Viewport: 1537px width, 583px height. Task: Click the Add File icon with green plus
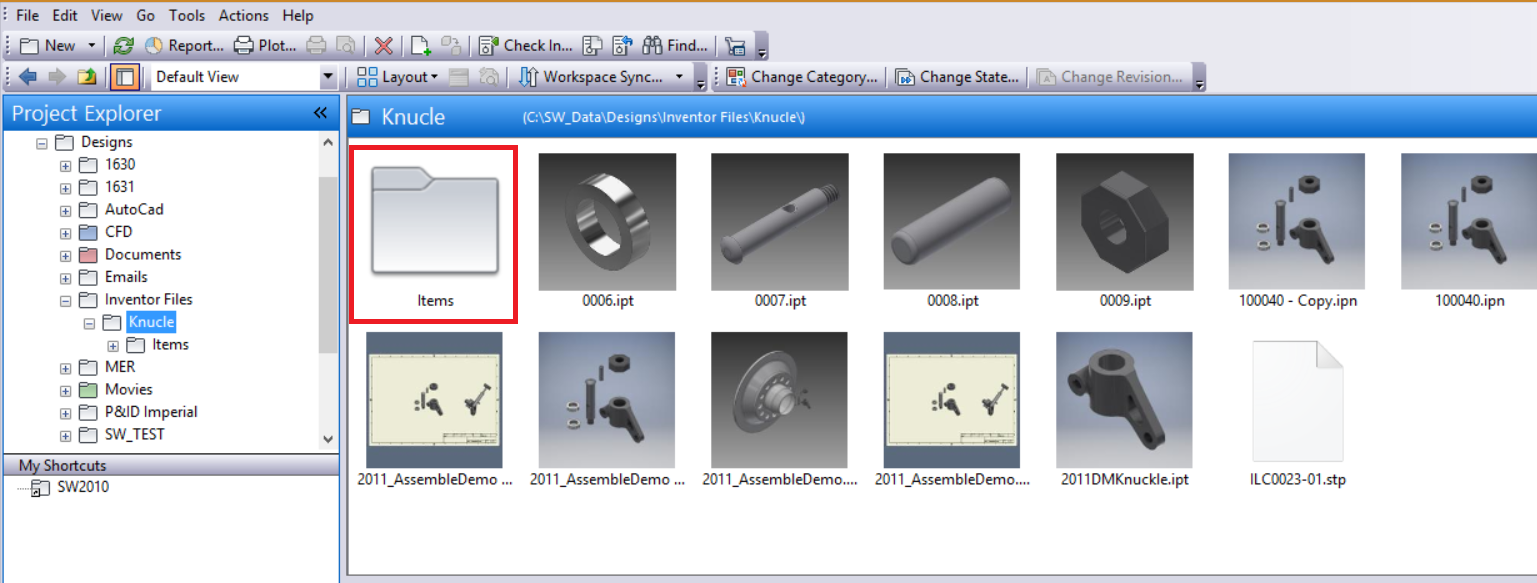[421, 45]
